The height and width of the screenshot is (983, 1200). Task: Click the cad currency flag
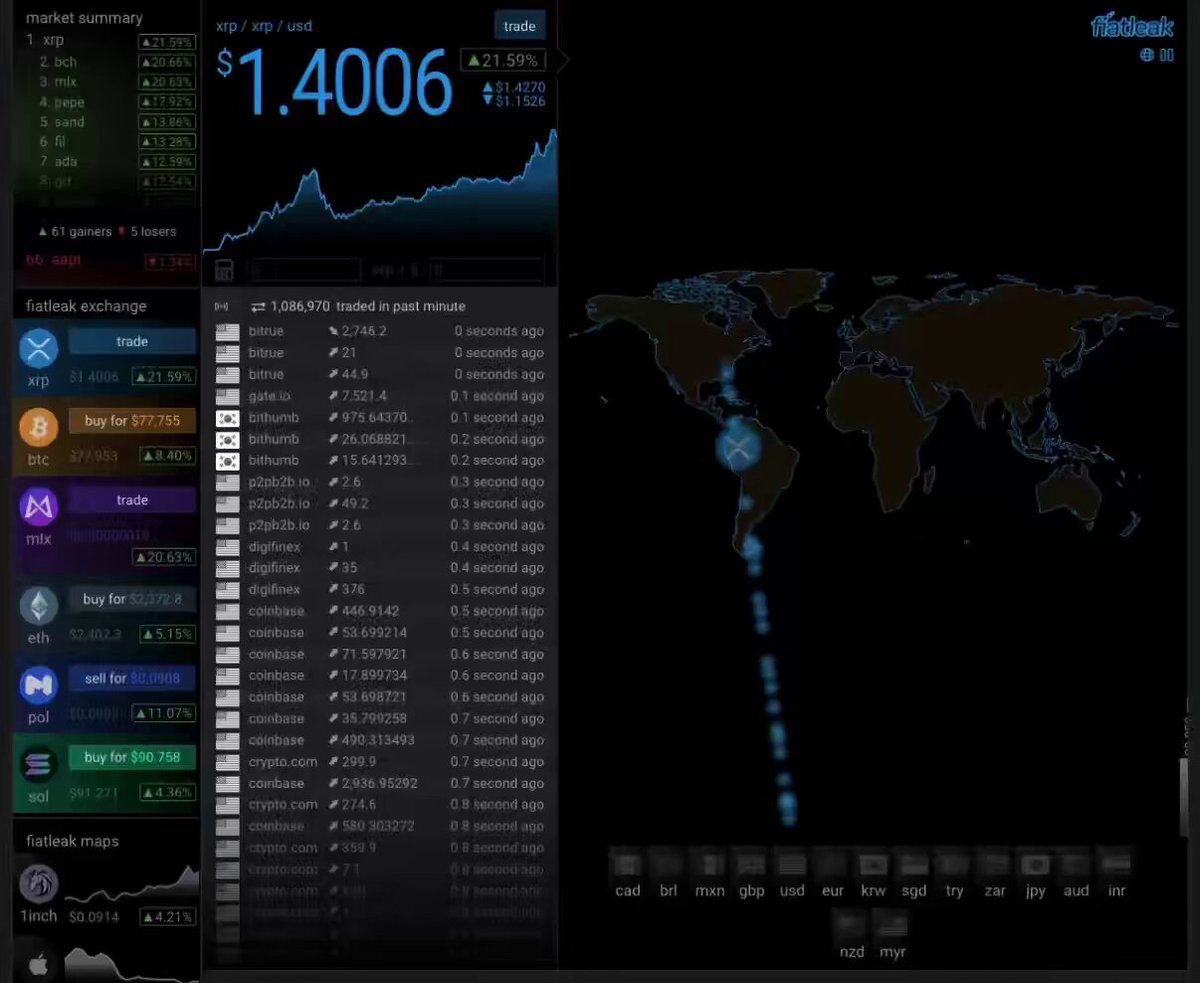[x=627, y=865]
